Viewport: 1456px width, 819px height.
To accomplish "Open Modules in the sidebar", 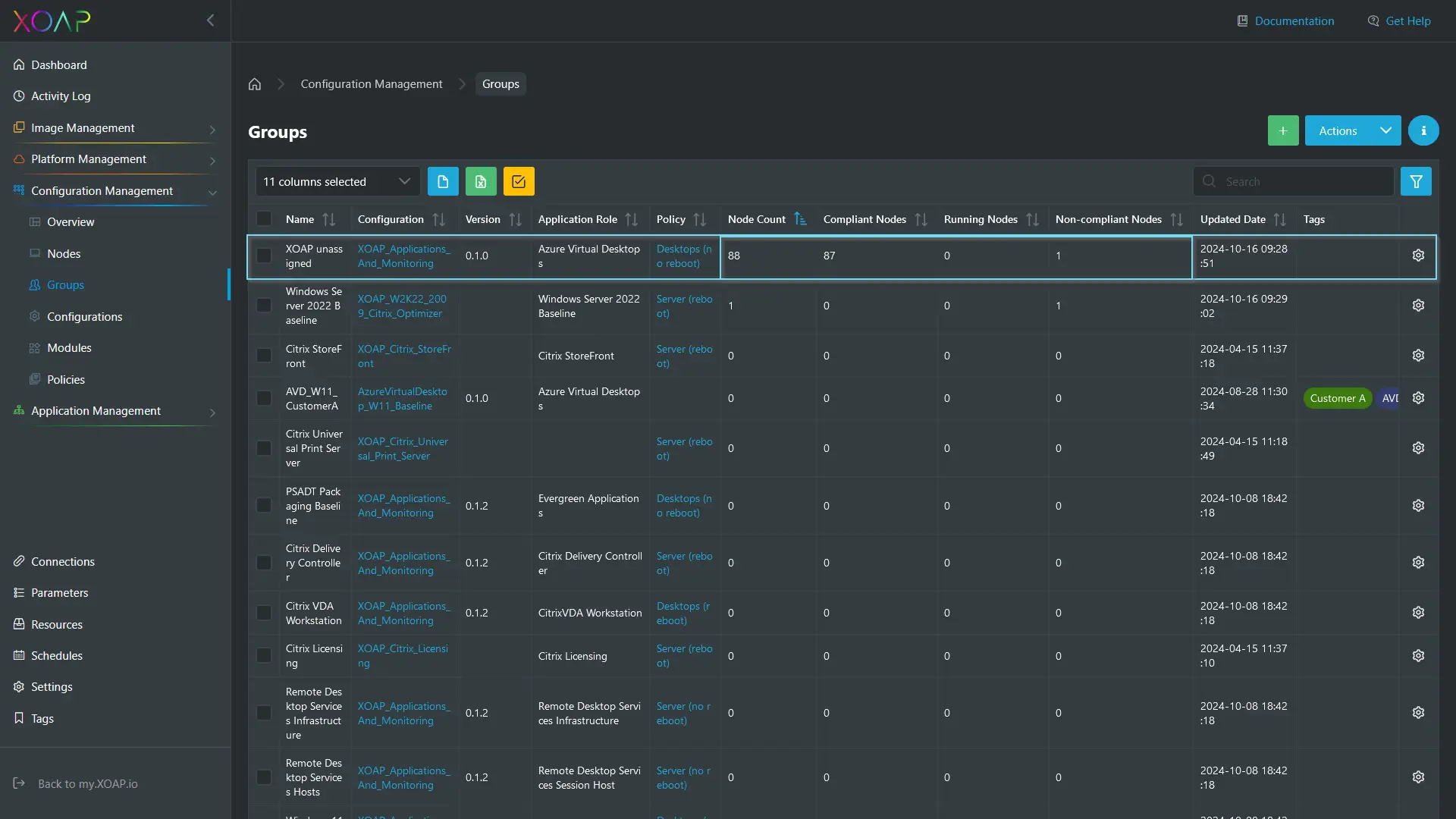I will 69,348.
